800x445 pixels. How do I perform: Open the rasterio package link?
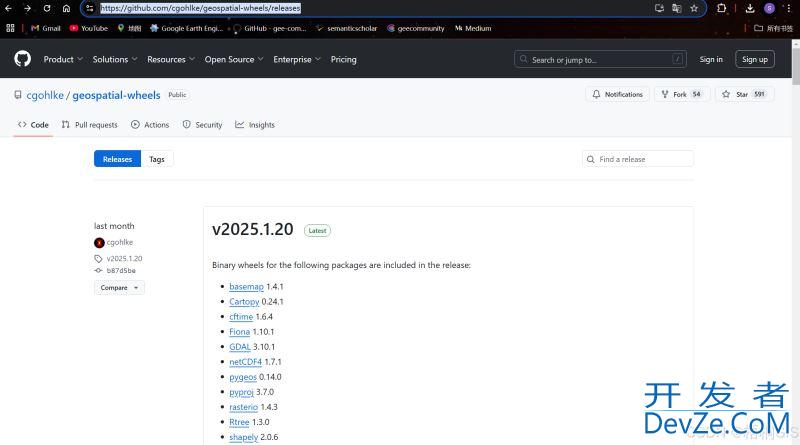coord(243,407)
